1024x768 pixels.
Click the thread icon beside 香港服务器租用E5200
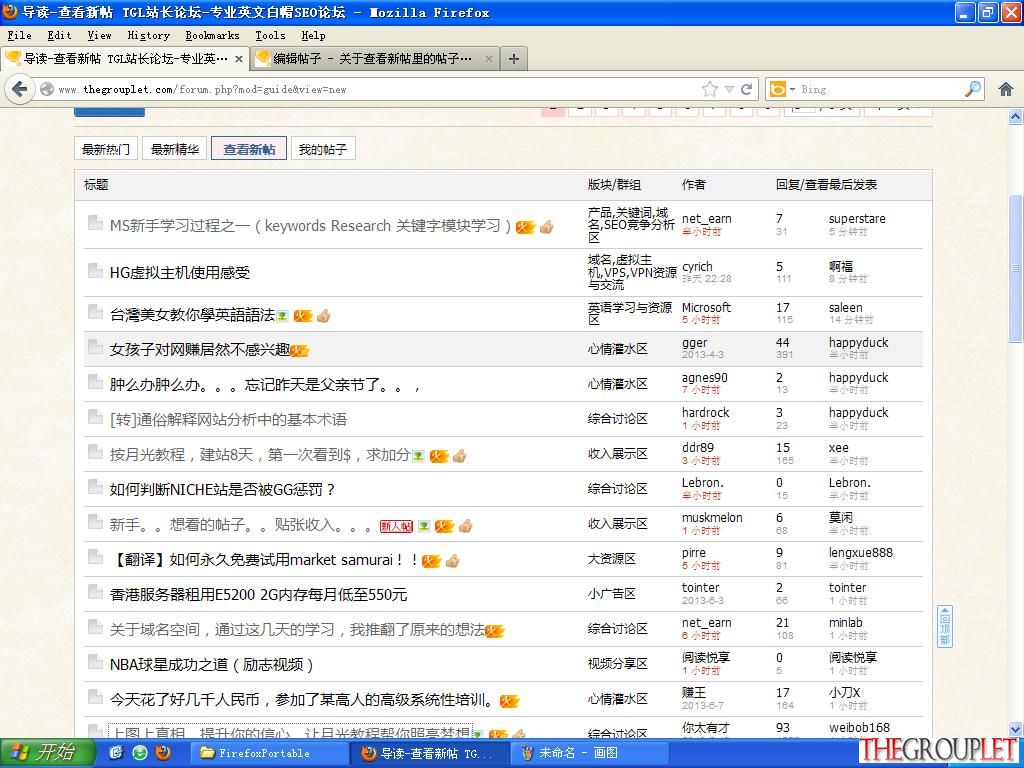[x=95, y=592]
